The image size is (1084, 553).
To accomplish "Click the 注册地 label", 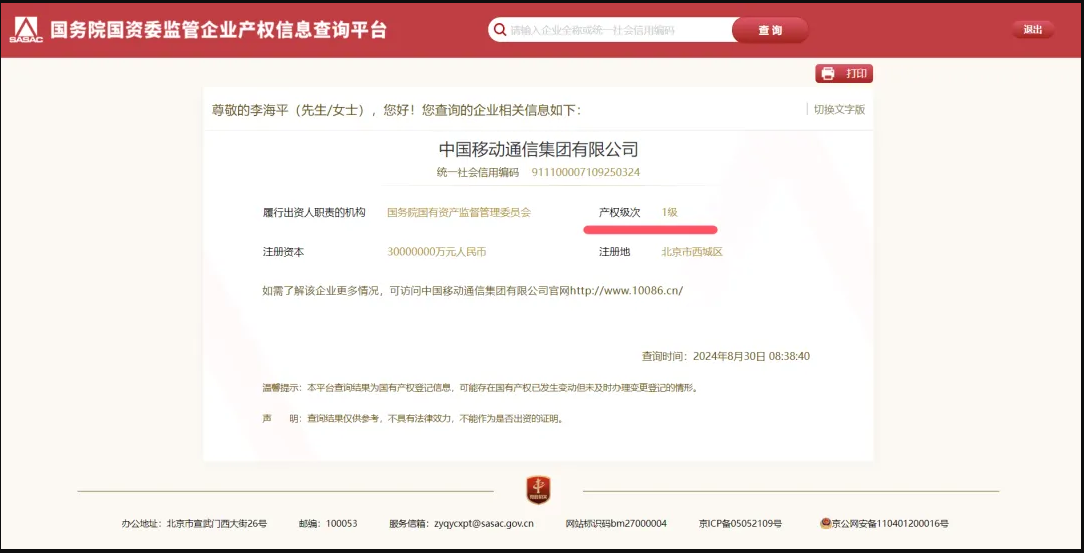I will pos(615,252).
